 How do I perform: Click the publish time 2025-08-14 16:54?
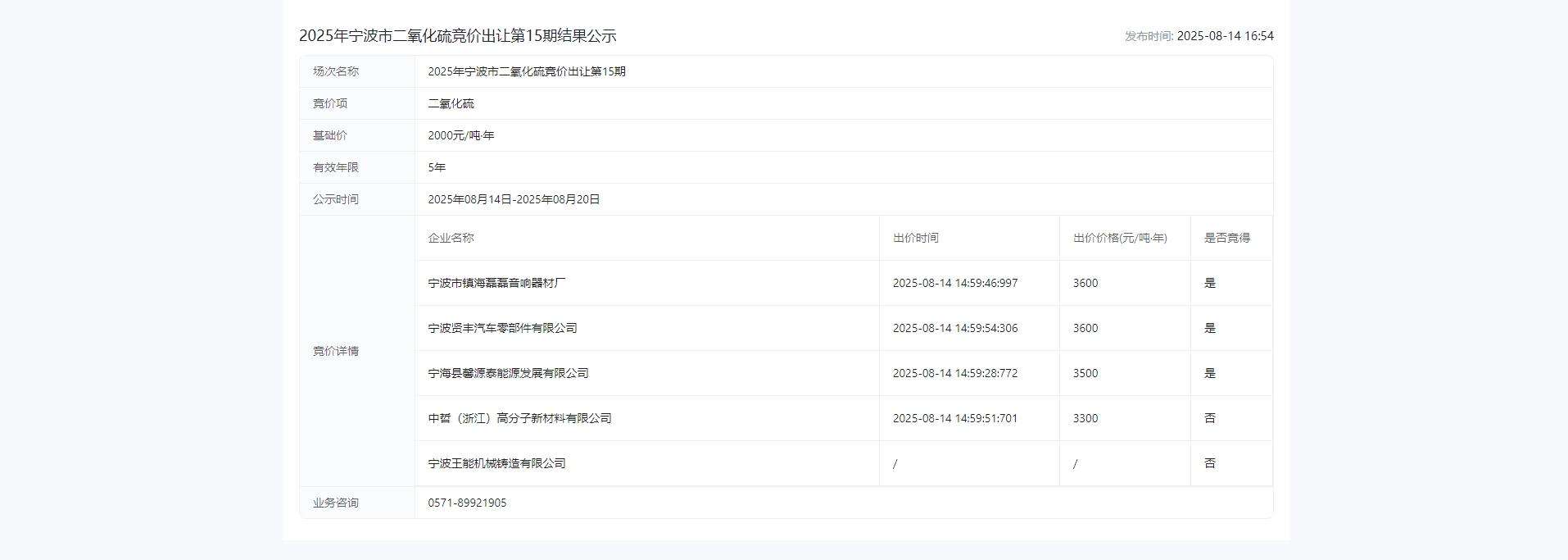[x=1225, y=36]
